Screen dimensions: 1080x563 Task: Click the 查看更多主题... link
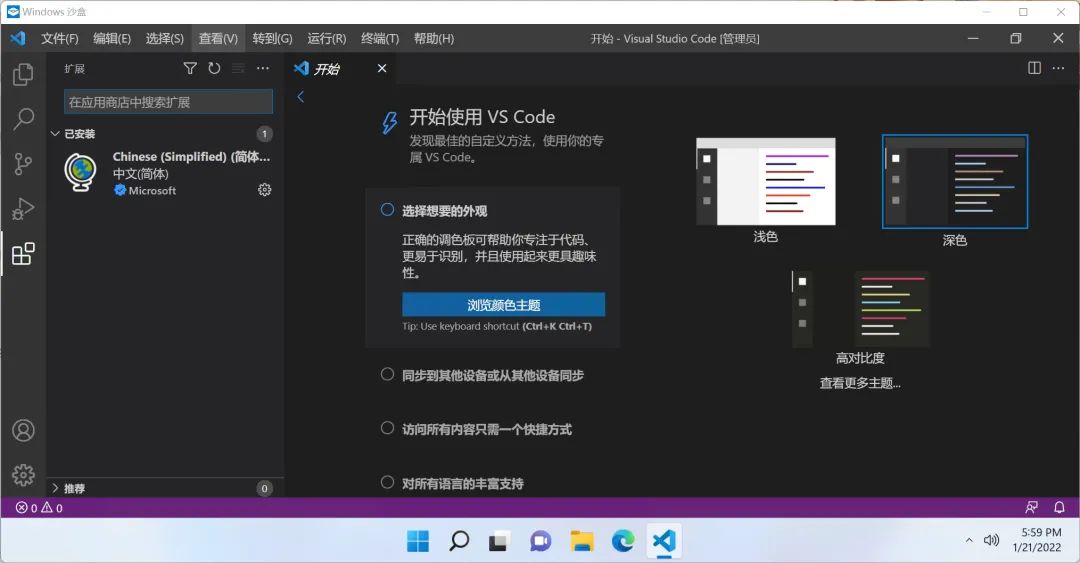point(860,383)
